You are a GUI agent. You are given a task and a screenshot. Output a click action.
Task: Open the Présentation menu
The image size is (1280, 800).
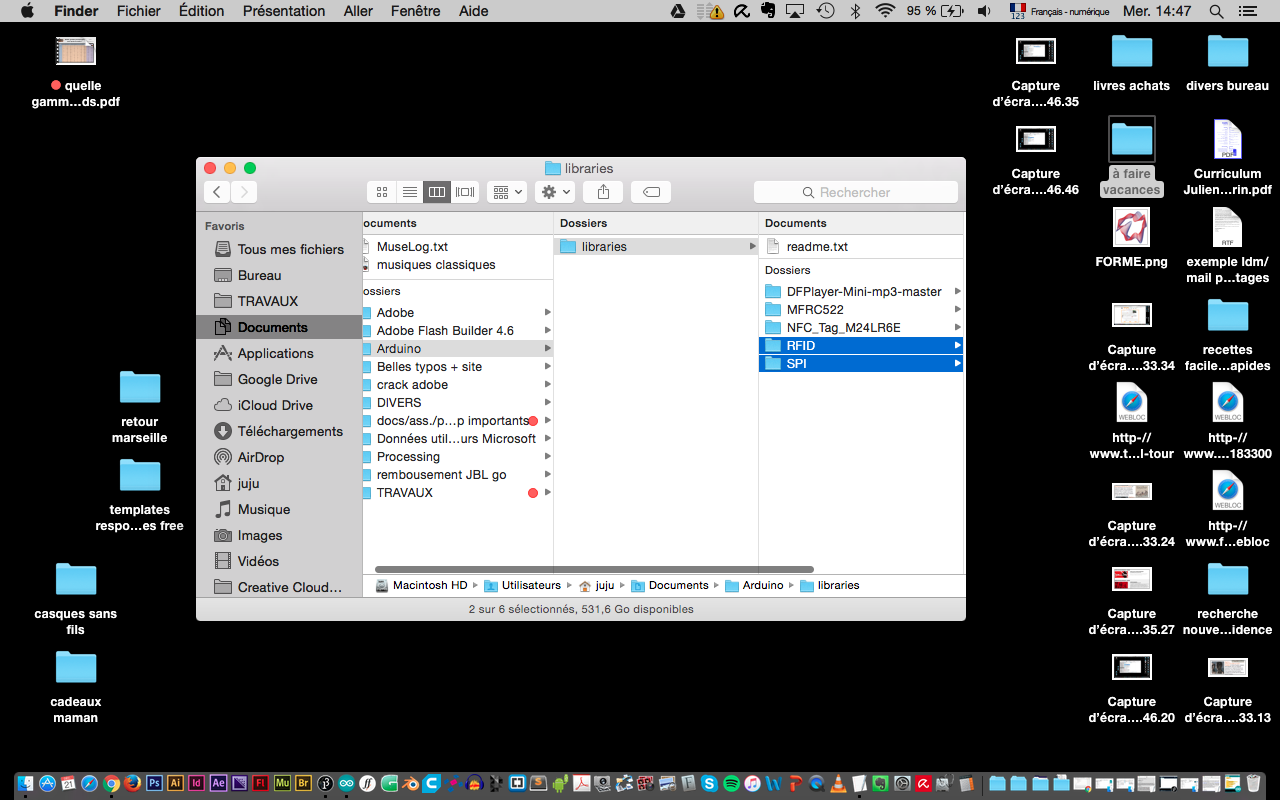tap(284, 11)
